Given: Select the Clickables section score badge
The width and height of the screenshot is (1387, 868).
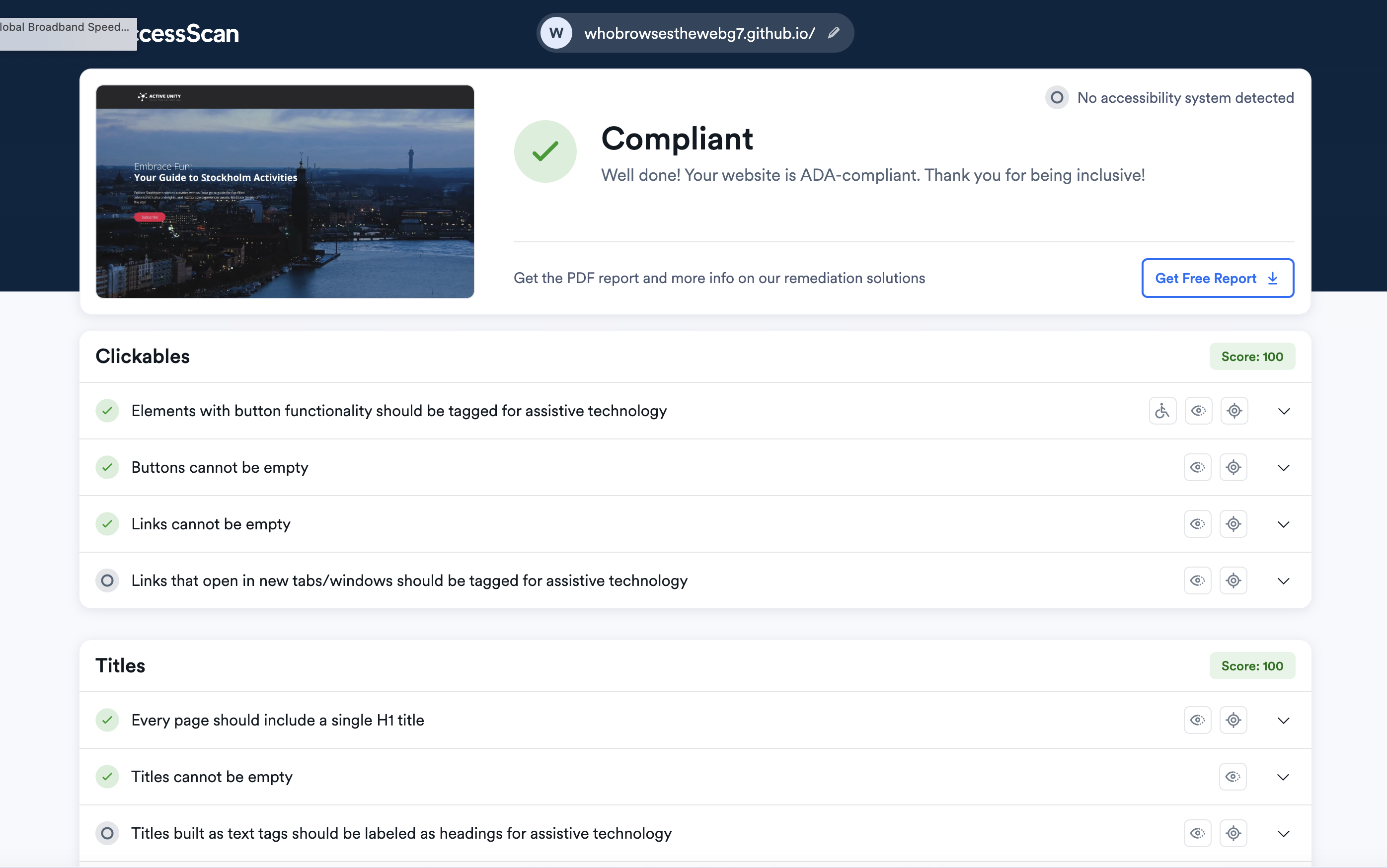Looking at the screenshot, I should coord(1253,356).
